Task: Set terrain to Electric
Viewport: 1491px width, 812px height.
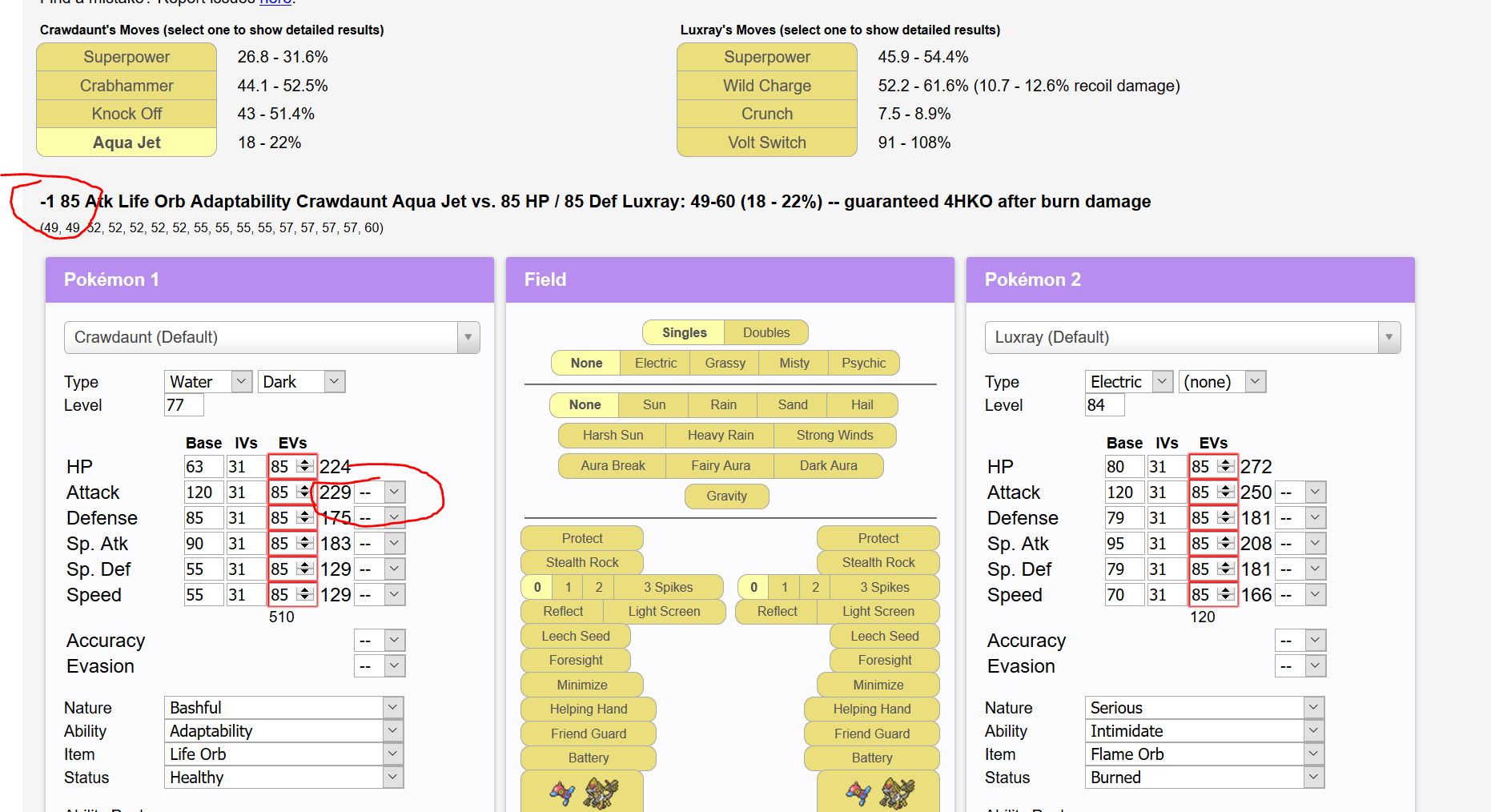Action: (x=656, y=363)
